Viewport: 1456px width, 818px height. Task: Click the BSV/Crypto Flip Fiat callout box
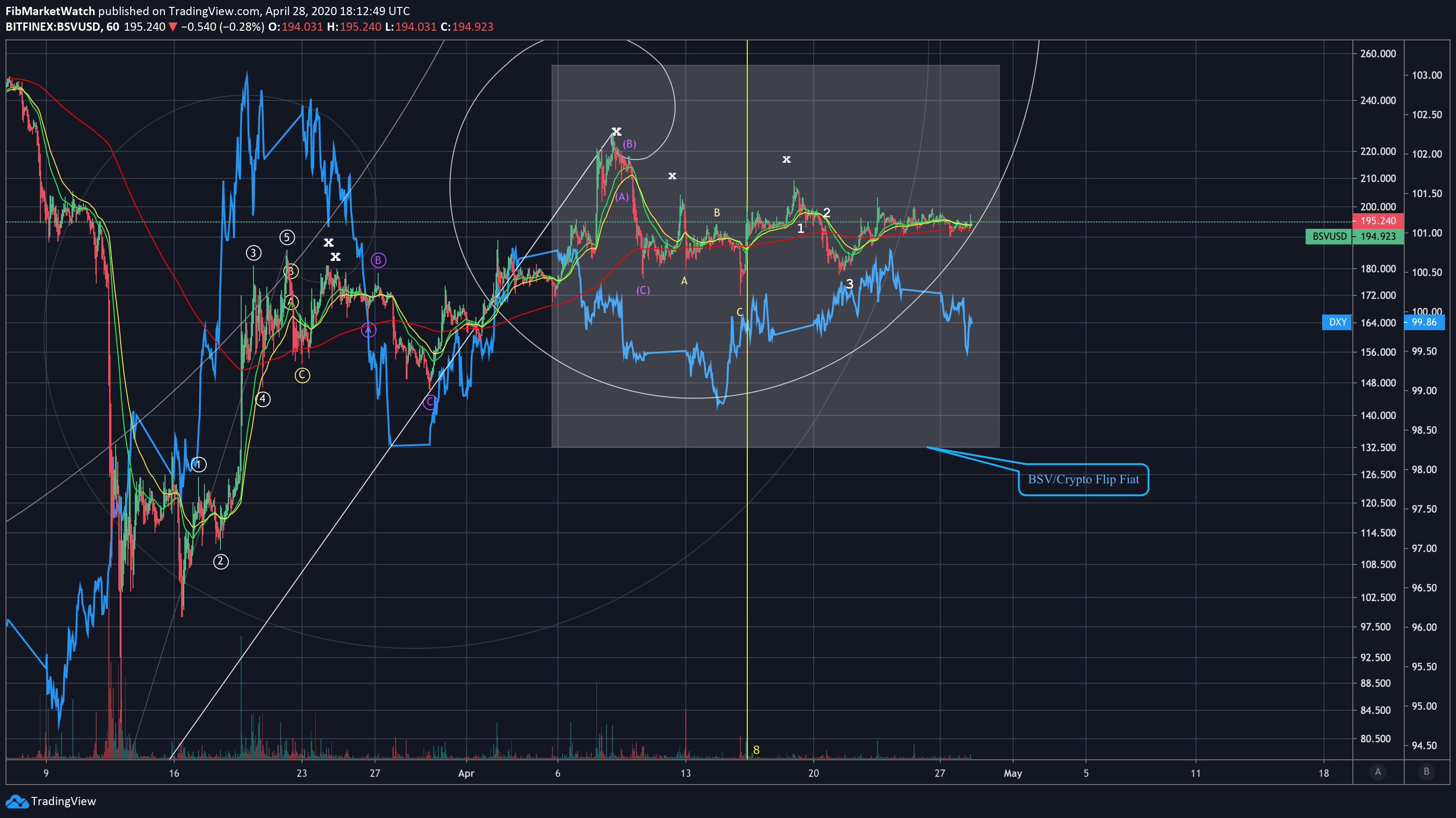pyautogui.click(x=1083, y=479)
